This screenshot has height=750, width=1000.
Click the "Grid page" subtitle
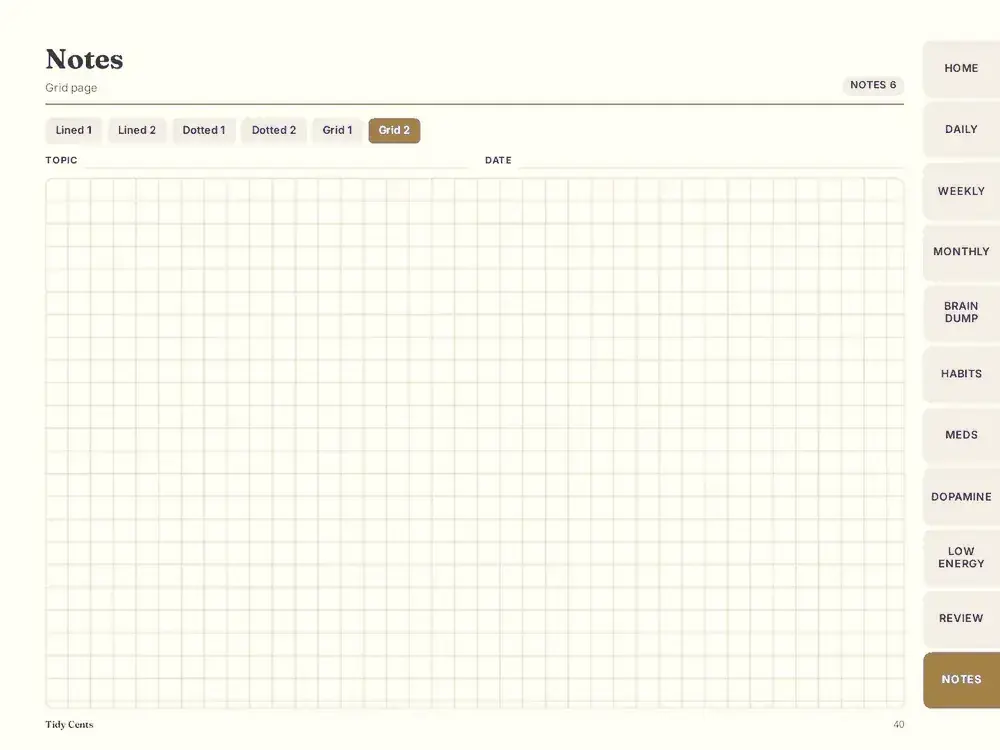71,88
